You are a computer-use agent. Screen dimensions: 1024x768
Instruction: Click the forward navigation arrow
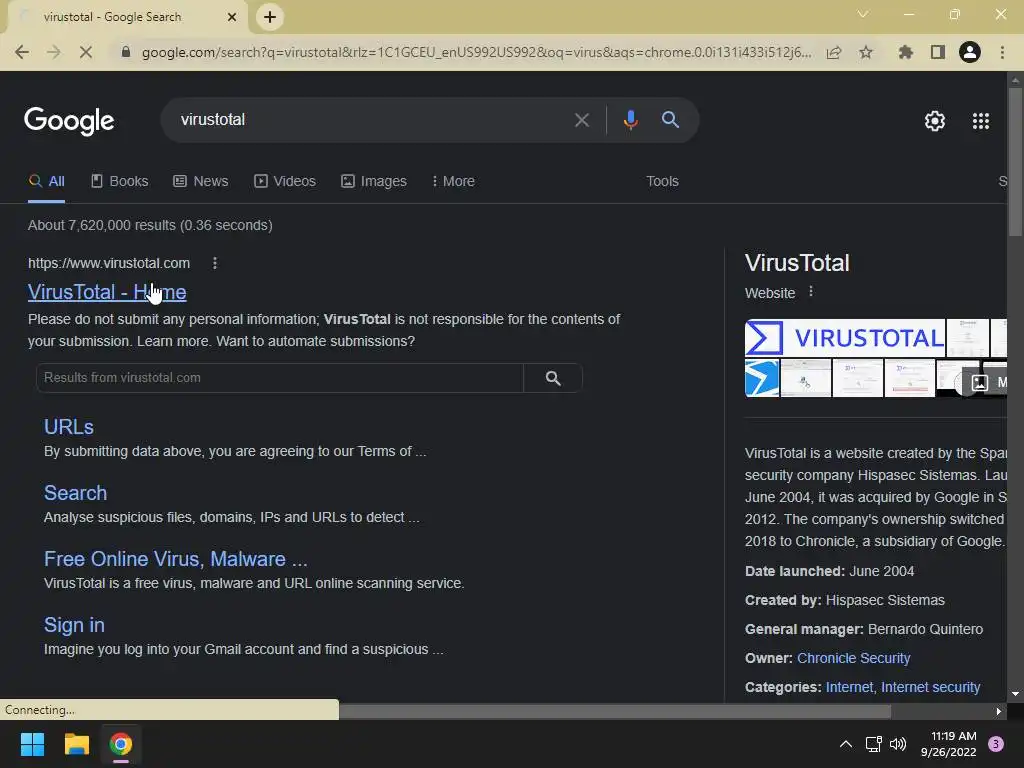54,52
